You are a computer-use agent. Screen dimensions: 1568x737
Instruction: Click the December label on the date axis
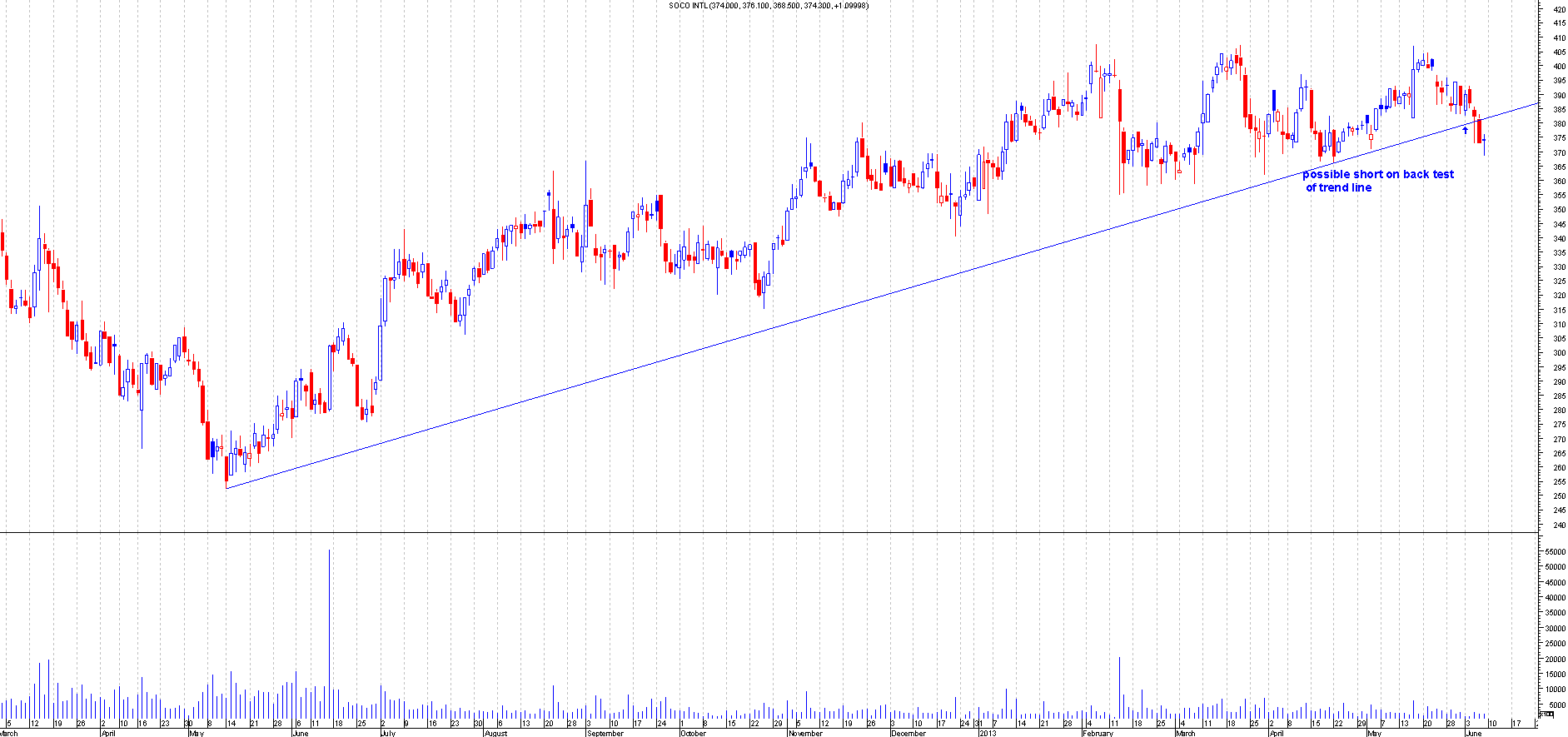click(x=908, y=734)
